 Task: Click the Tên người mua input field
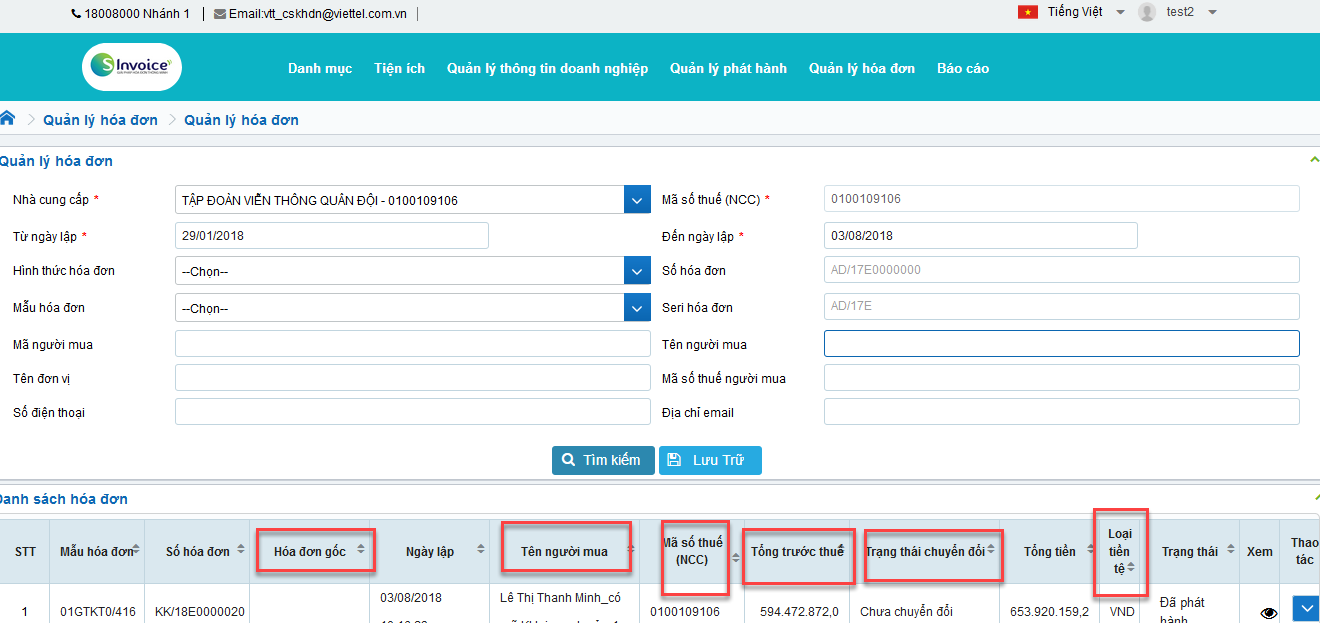[1061, 344]
